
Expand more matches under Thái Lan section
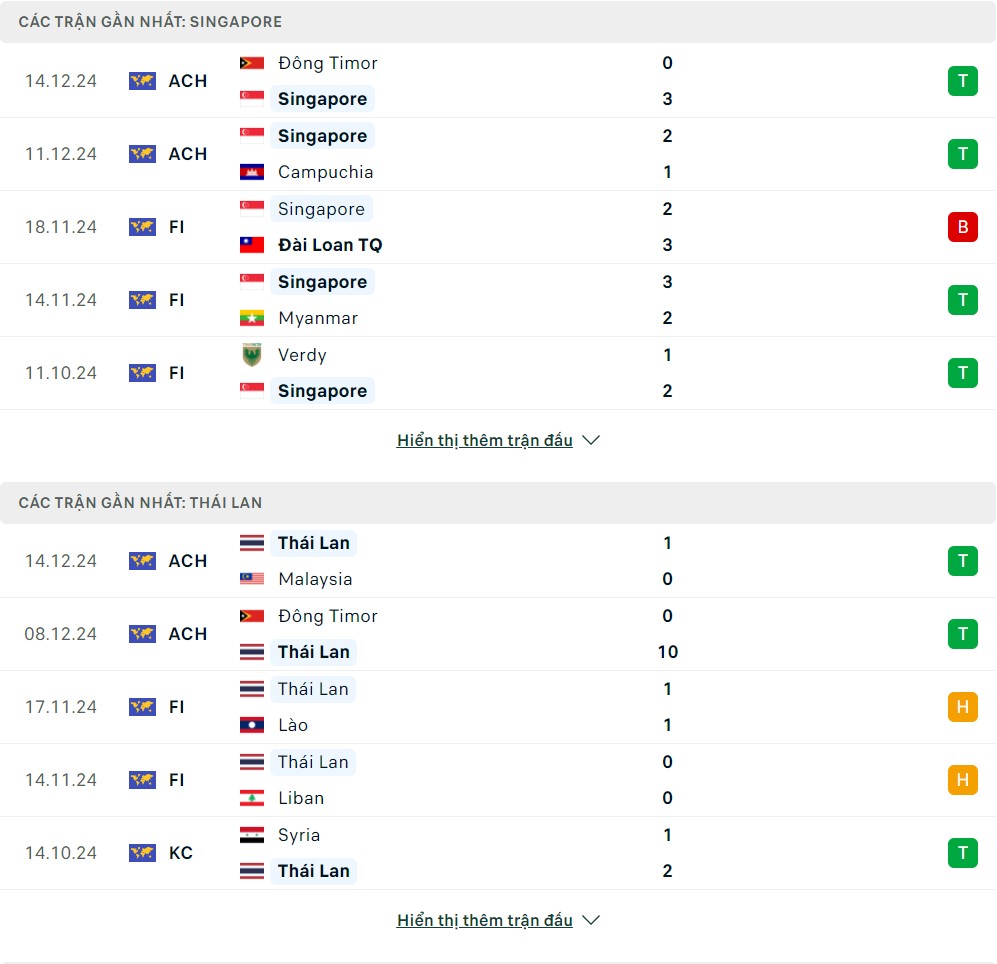pyautogui.click(x=497, y=920)
